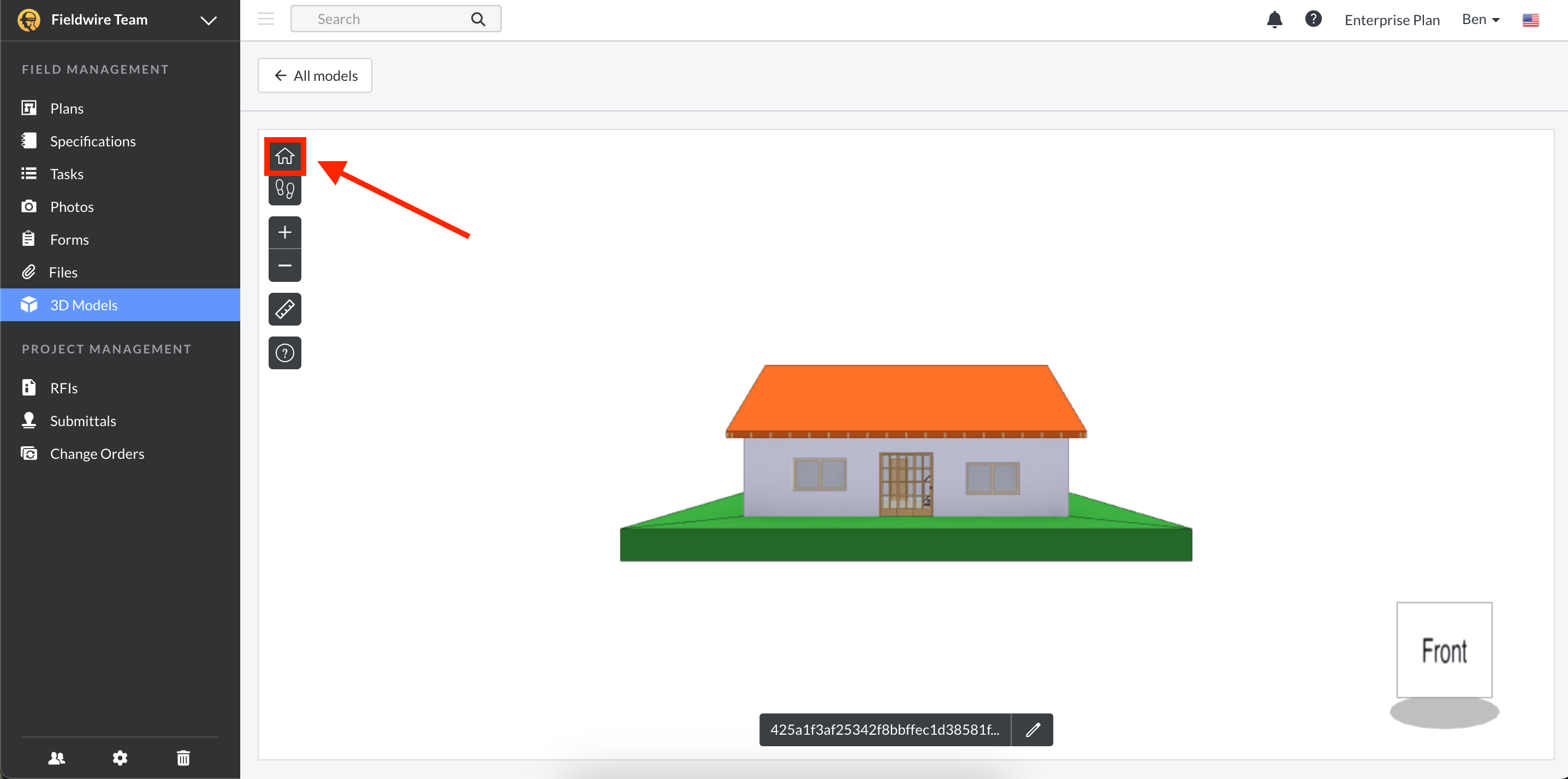The height and width of the screenshot is (779, 1568).
Task: Open the project trash icon
Action: (x=183, y=758)
